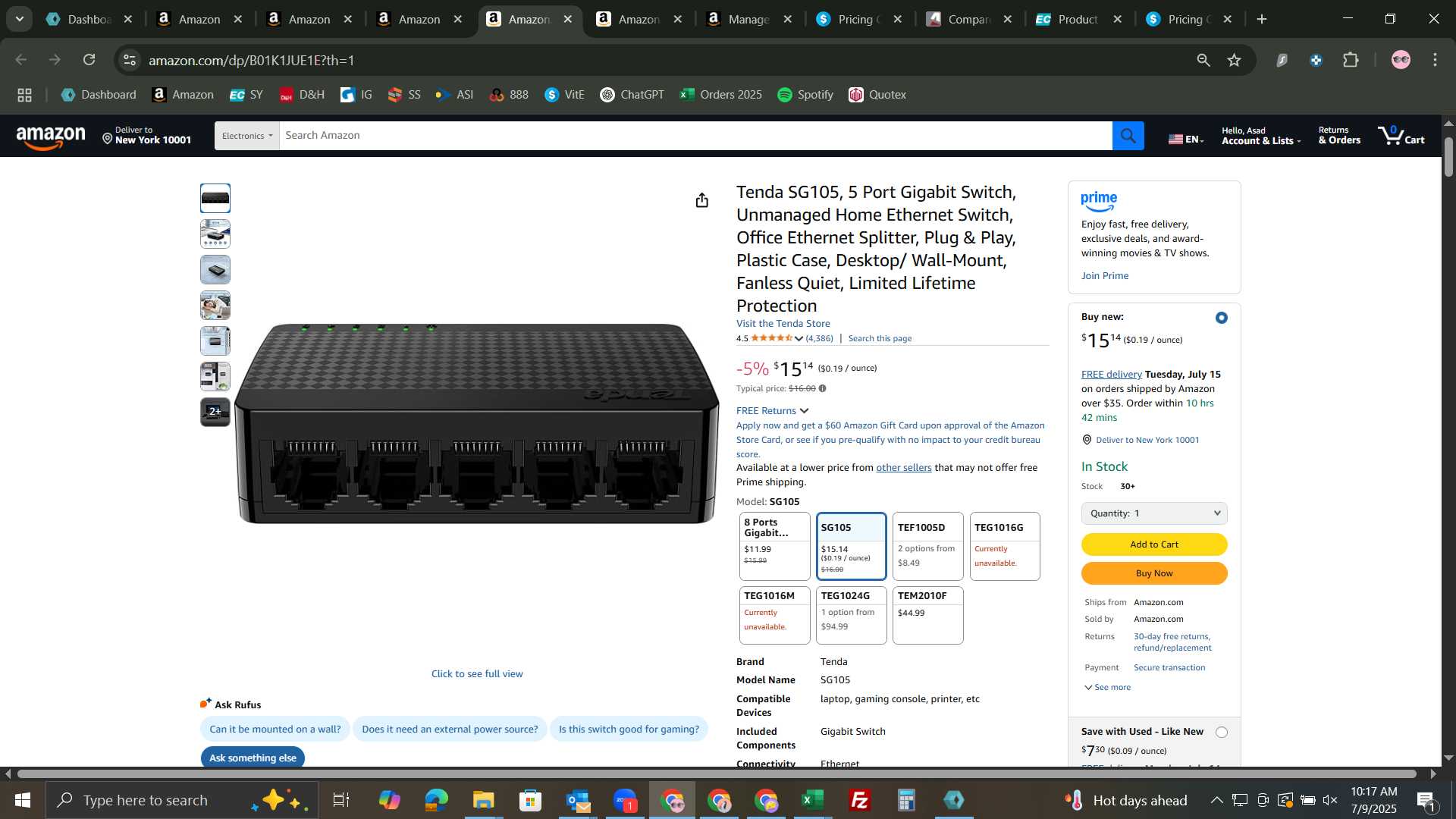Open a new browser tab

coord(1262,19)
